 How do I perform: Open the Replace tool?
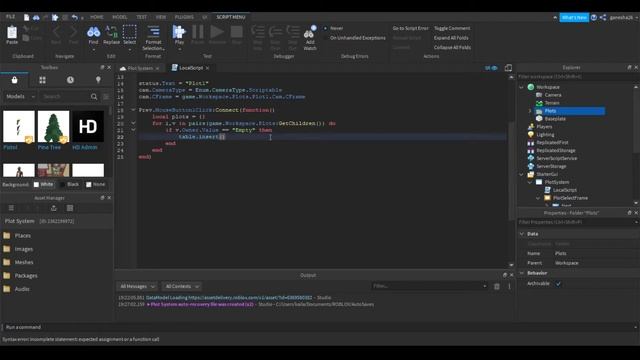111,32
